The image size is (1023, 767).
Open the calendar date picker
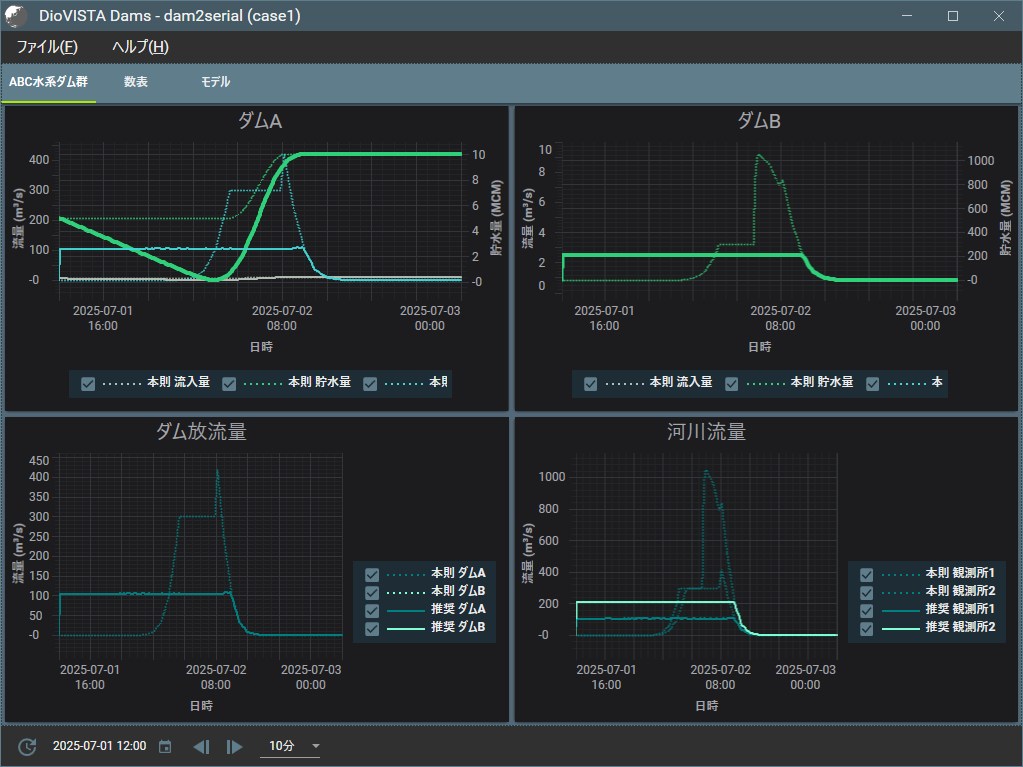click(165, 746)
